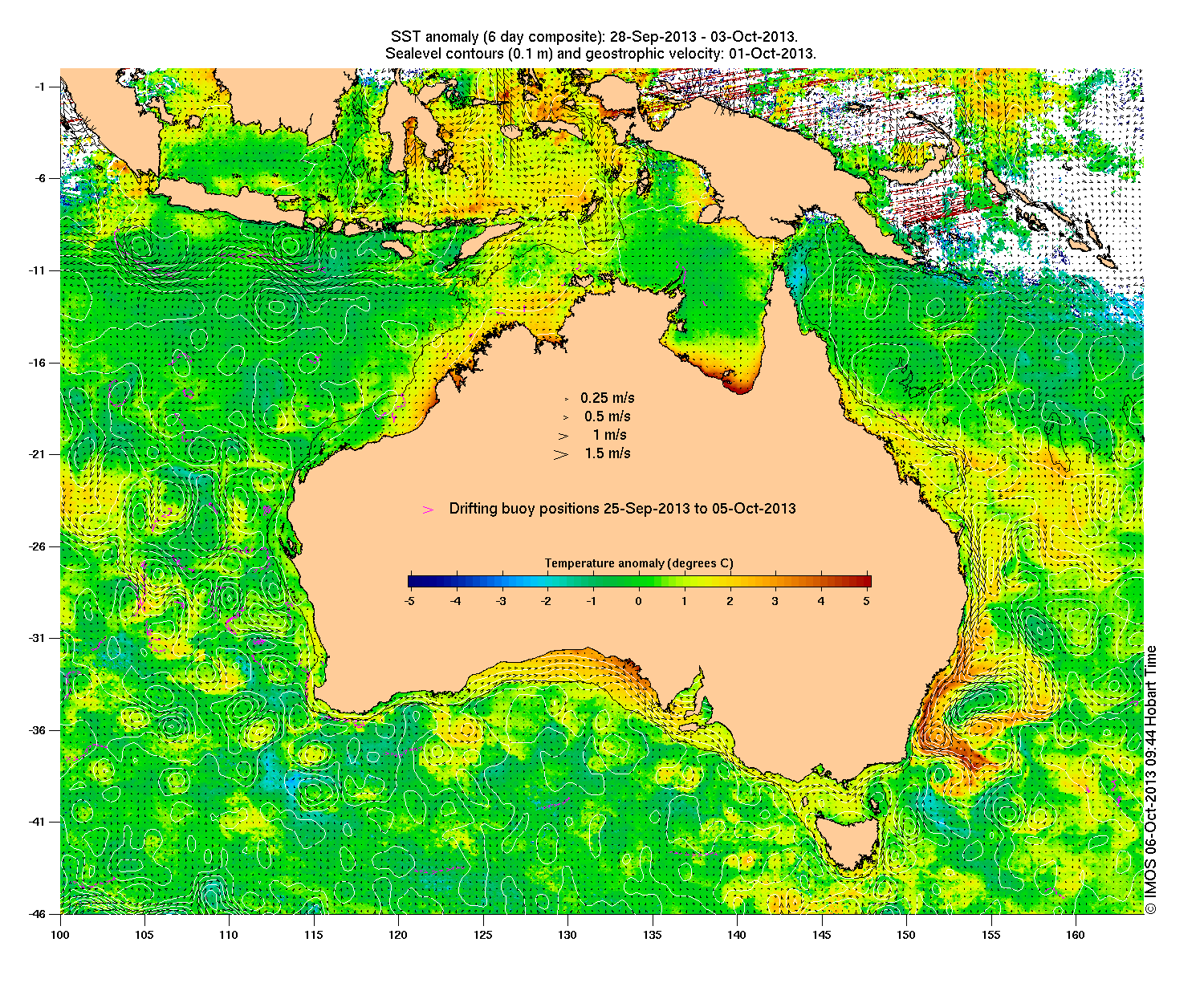Click the colorbar tick label -2
The image size is (1204, 983).
coord(547,600)
